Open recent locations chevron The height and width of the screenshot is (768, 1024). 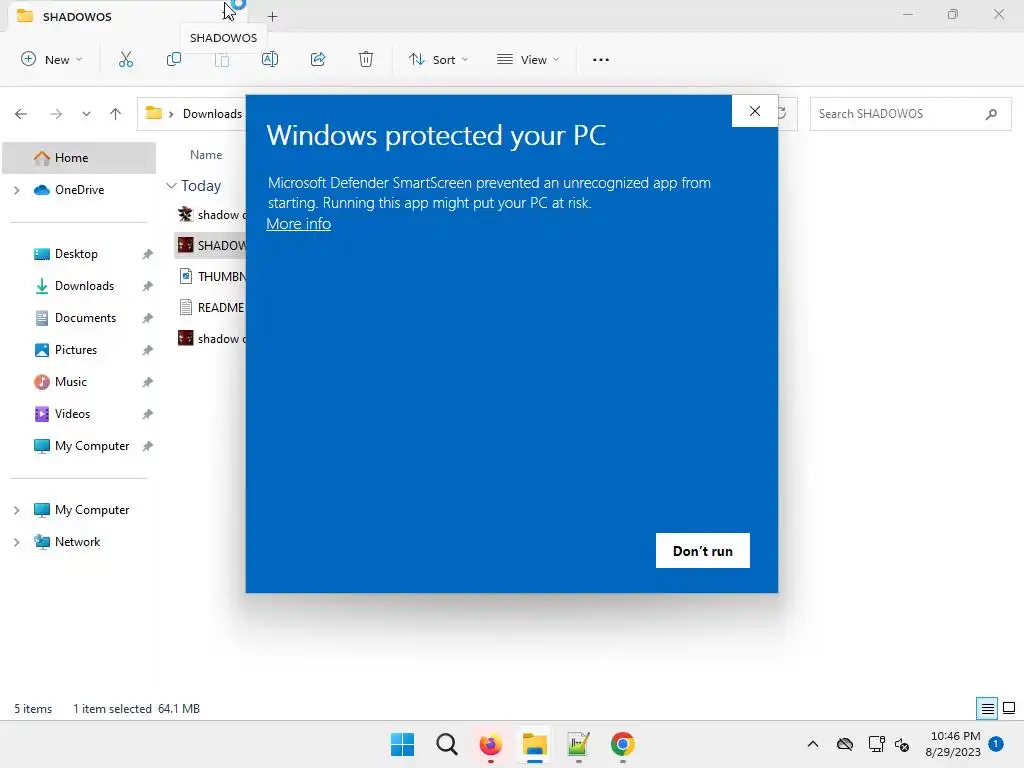pyautogui.click(x=86, y=114)
